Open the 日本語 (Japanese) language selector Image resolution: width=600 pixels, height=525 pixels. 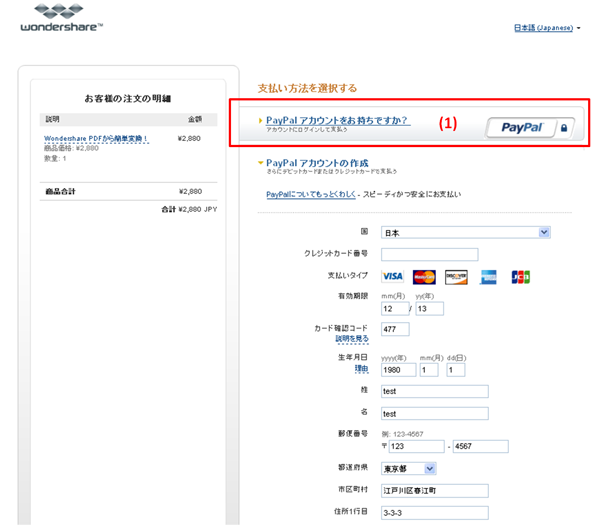(547, 28)
